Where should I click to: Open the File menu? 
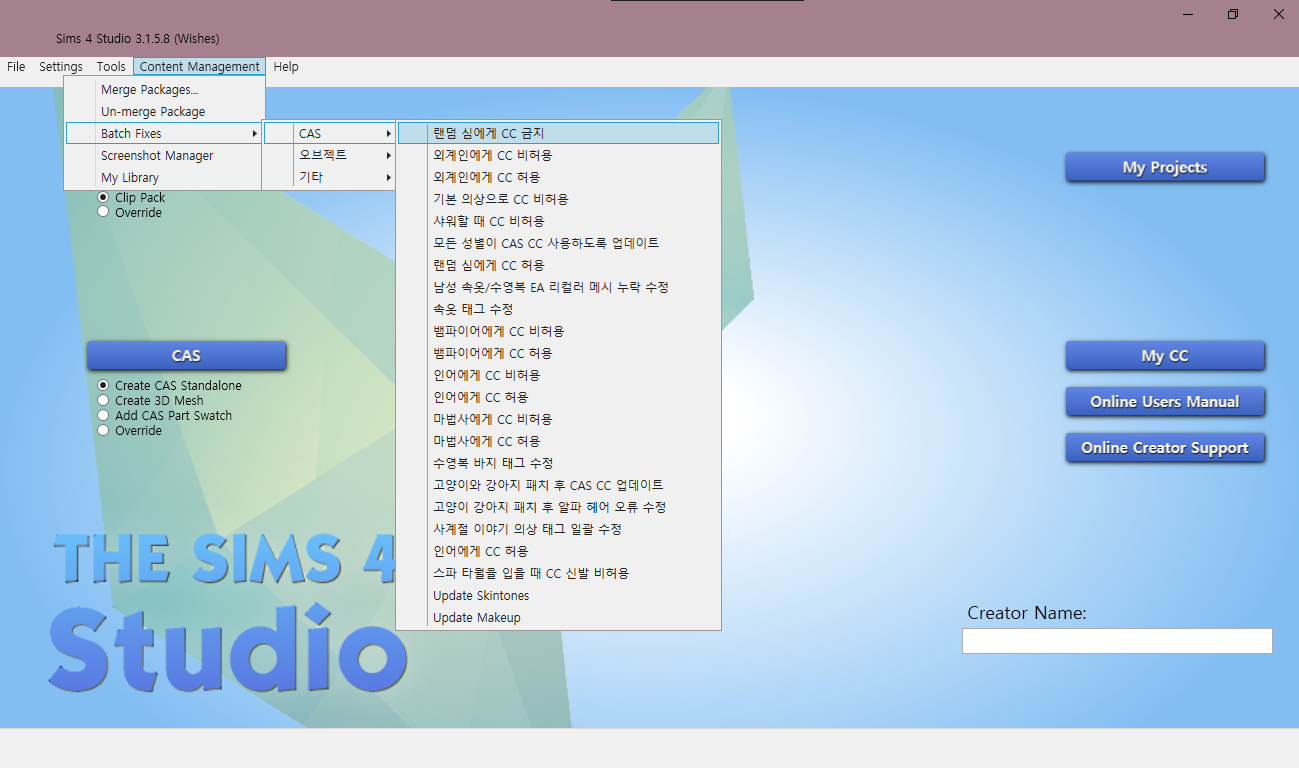tap(16, 67)
